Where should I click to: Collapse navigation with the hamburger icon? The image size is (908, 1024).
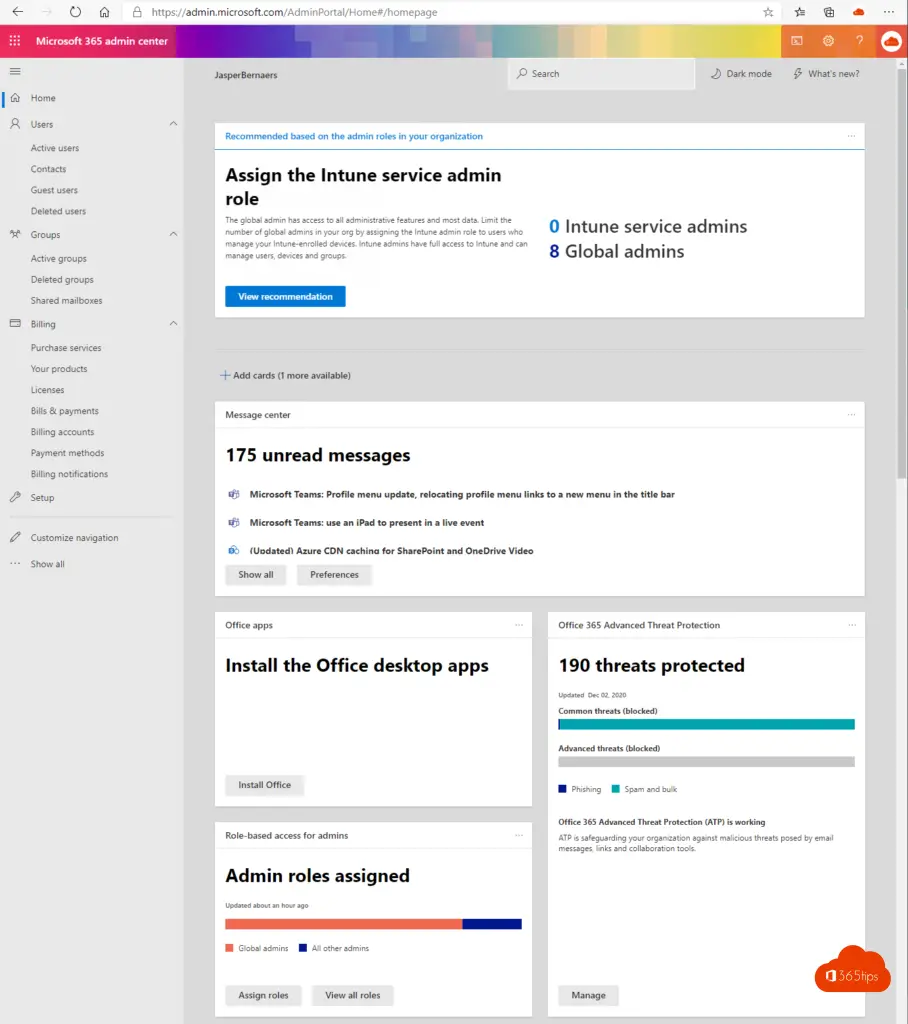(x=15, y=71)
